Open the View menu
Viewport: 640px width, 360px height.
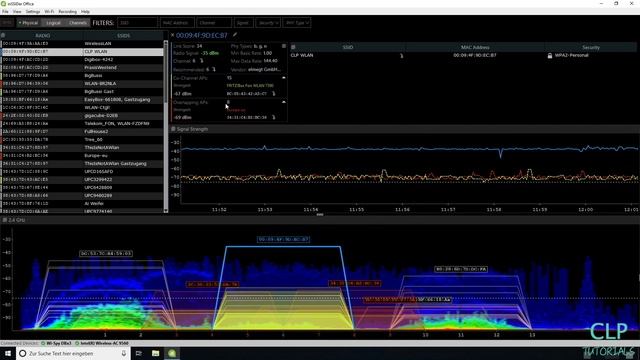[x=17, y=12]
